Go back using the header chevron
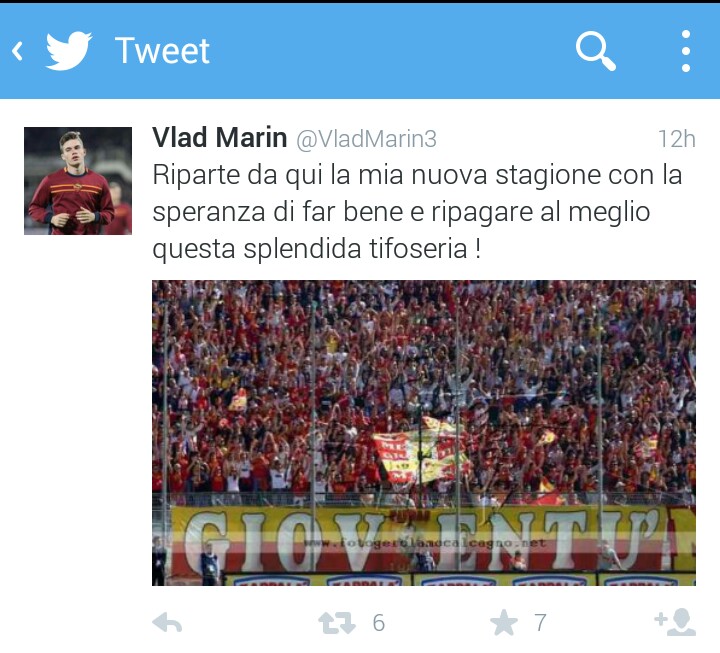 17,51
